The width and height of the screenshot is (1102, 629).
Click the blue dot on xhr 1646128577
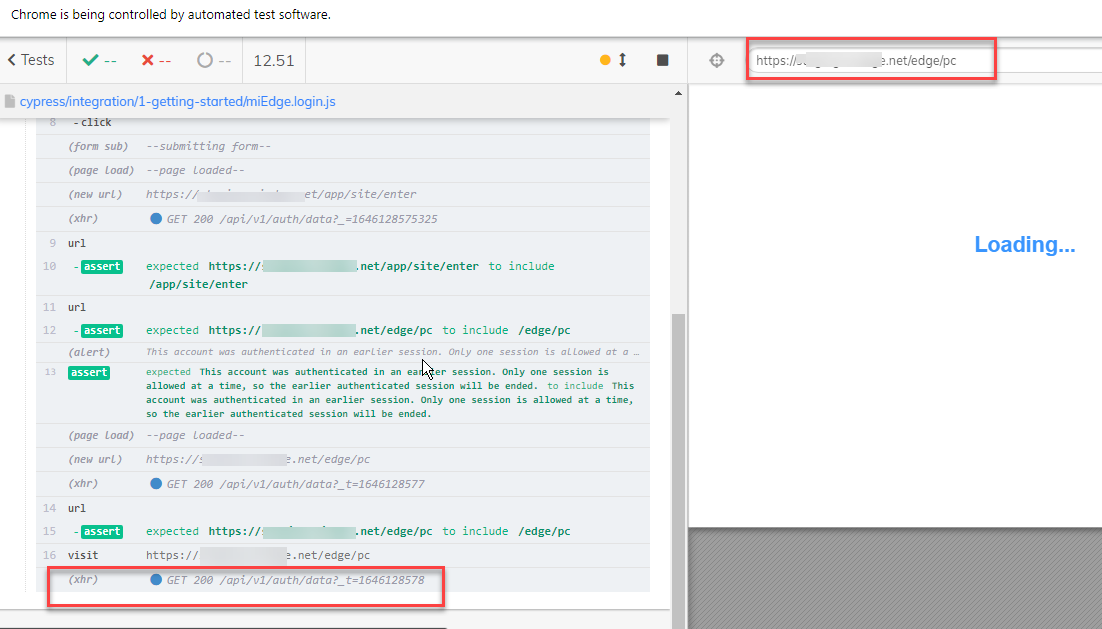coord(156,484)
